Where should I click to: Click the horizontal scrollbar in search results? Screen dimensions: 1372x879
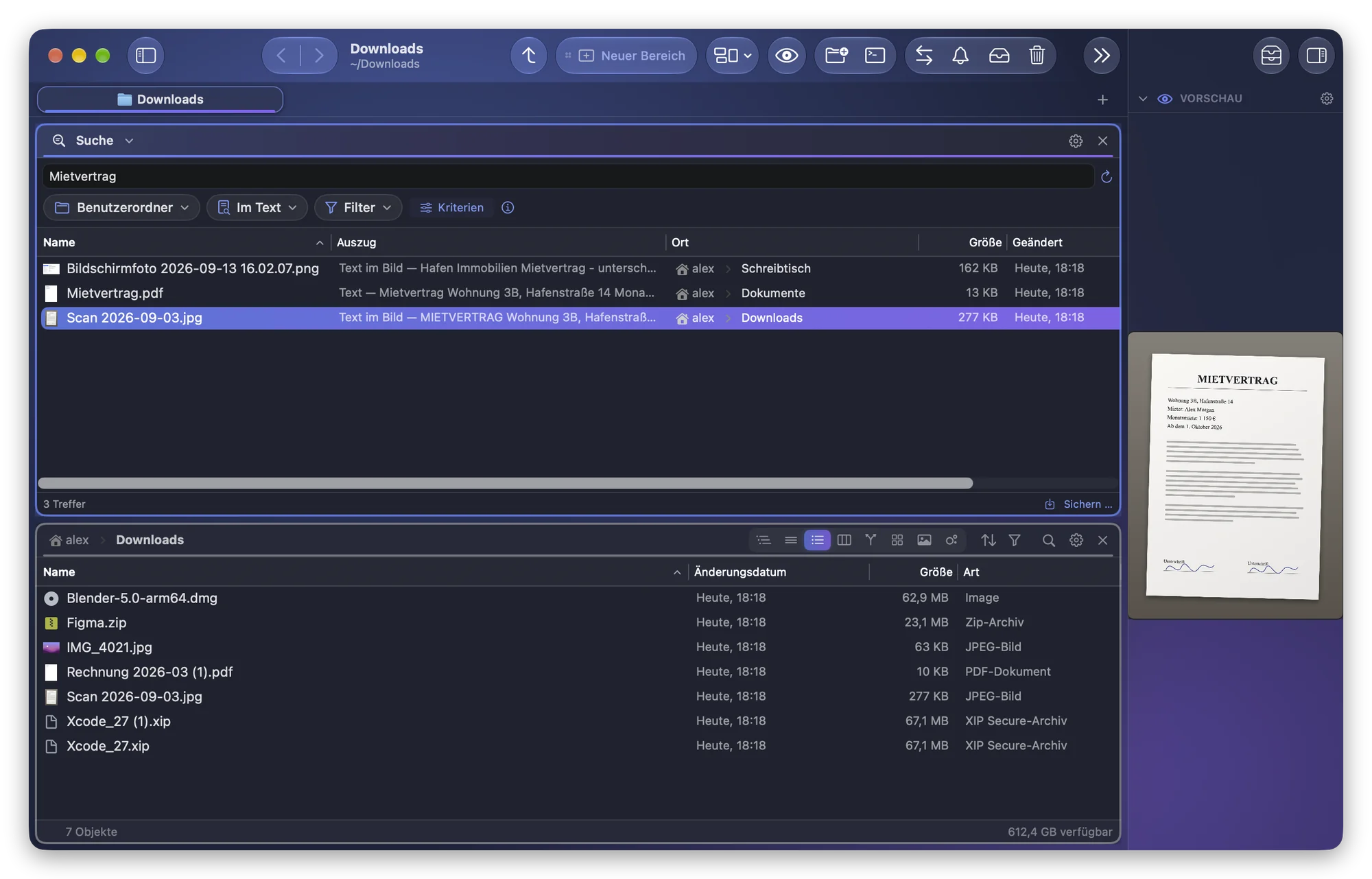point(505,483)
